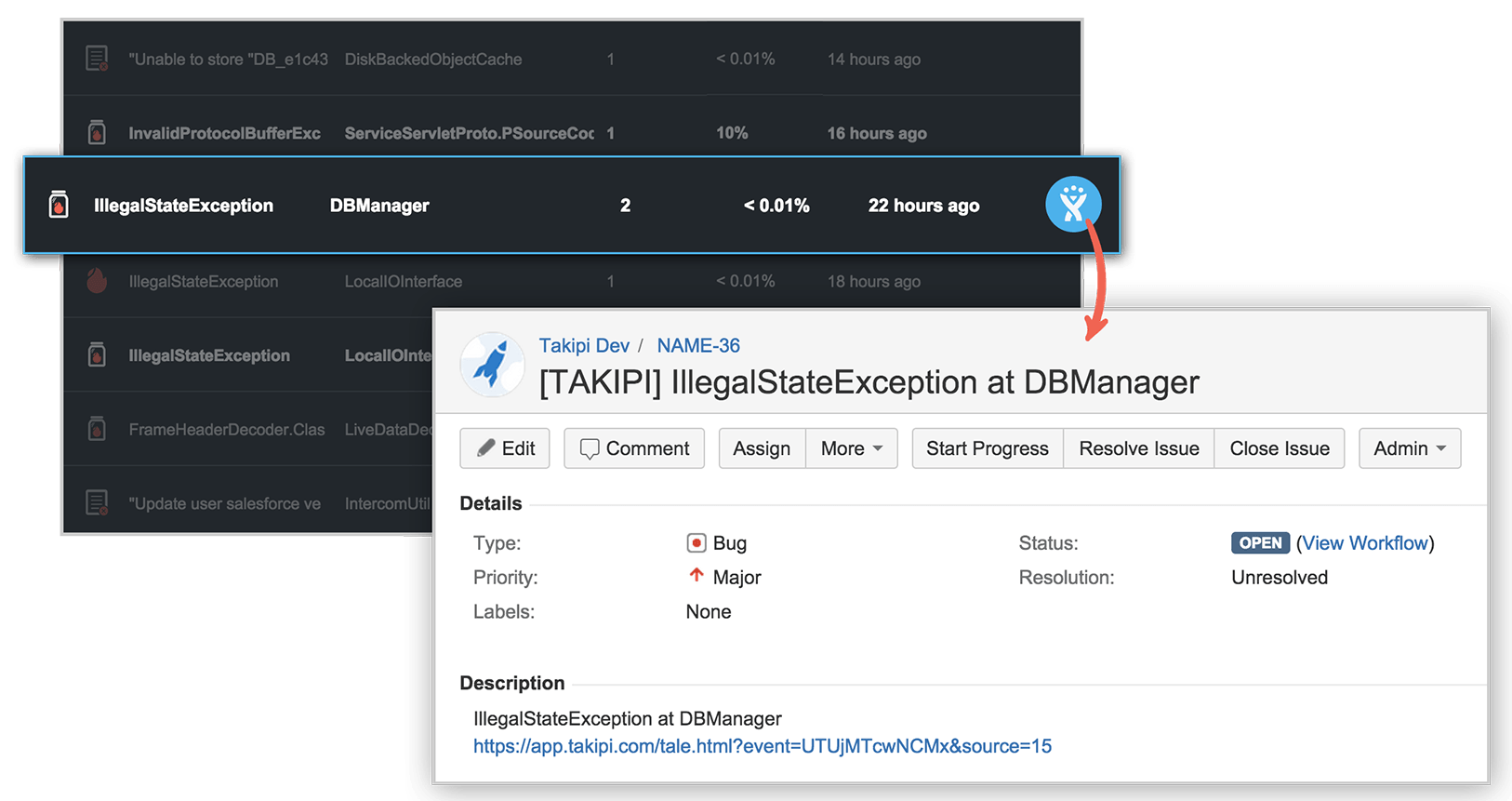This screenshot has width=1512, height=801.
Task: Click the LocalIOInterface cell
Action: pyautogui.click(x=404, y=281)
